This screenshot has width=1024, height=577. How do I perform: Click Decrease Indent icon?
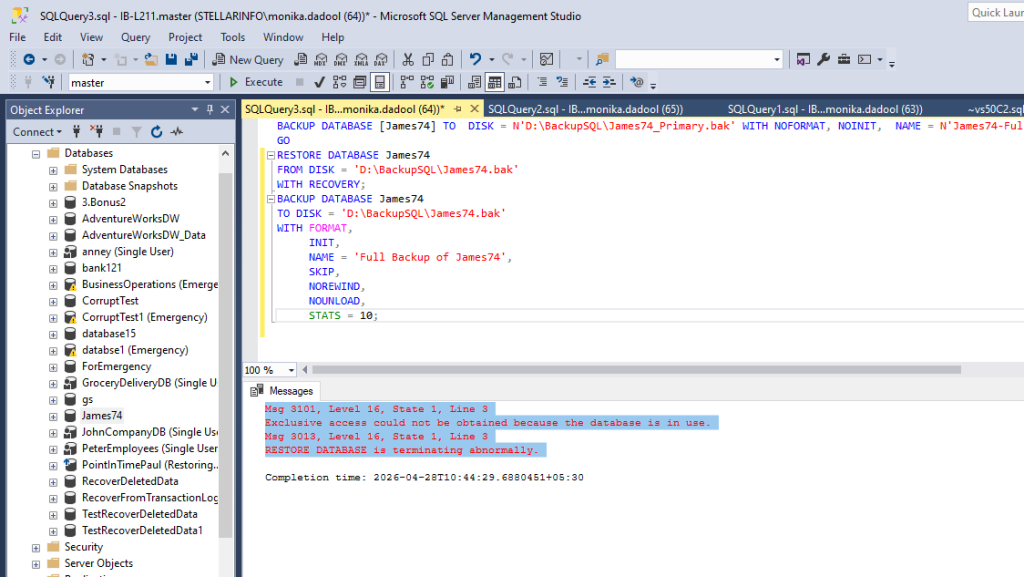pyautogui.click(x=589, y=82)
